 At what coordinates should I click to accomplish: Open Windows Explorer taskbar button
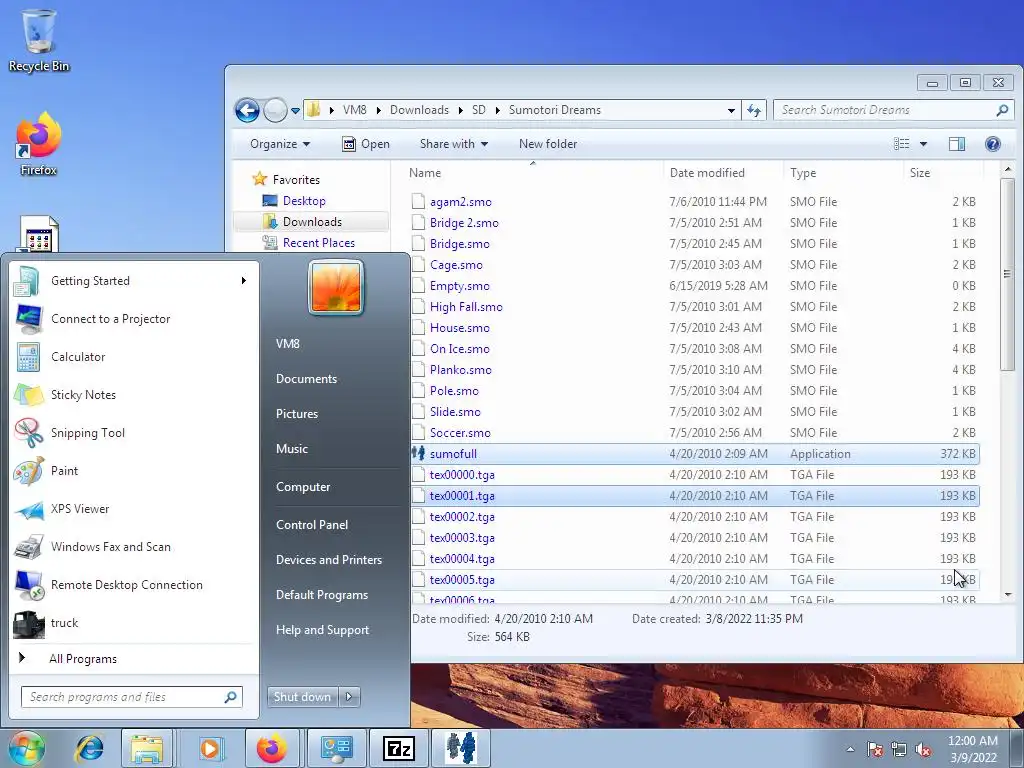point(147,748)
